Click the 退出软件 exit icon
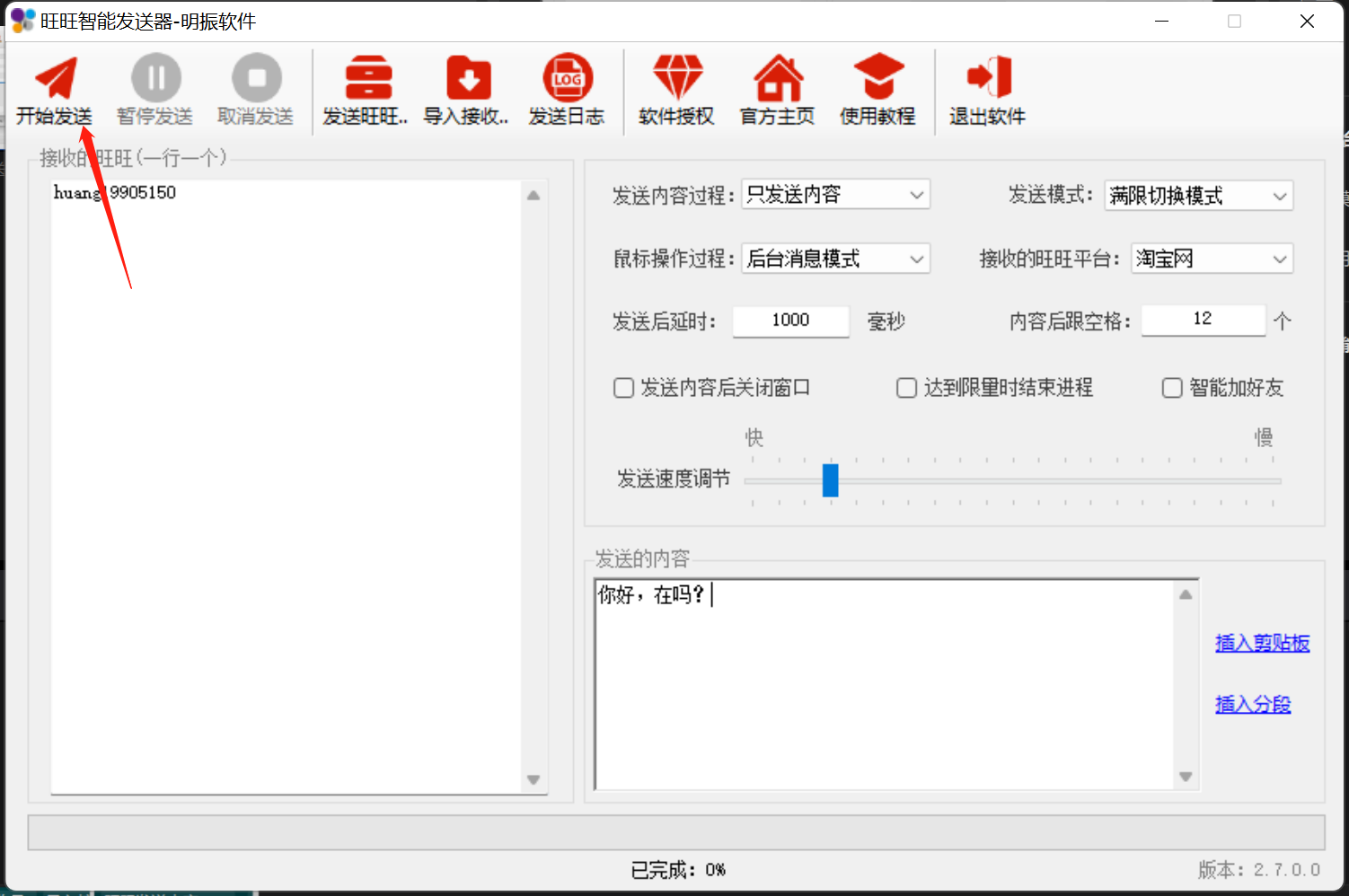 [988, 78]
